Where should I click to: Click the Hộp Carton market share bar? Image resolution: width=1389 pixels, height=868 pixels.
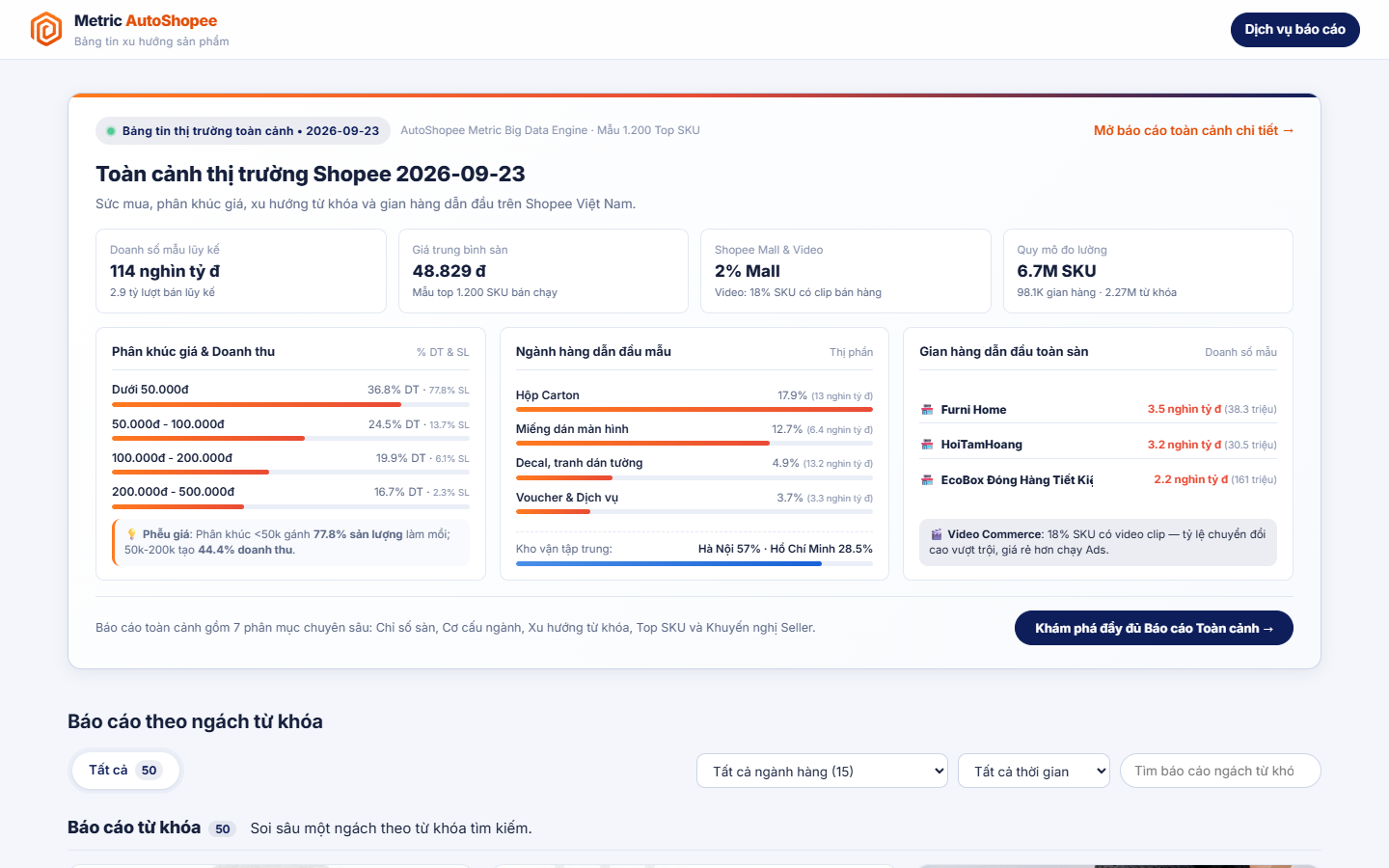point(694,410)
